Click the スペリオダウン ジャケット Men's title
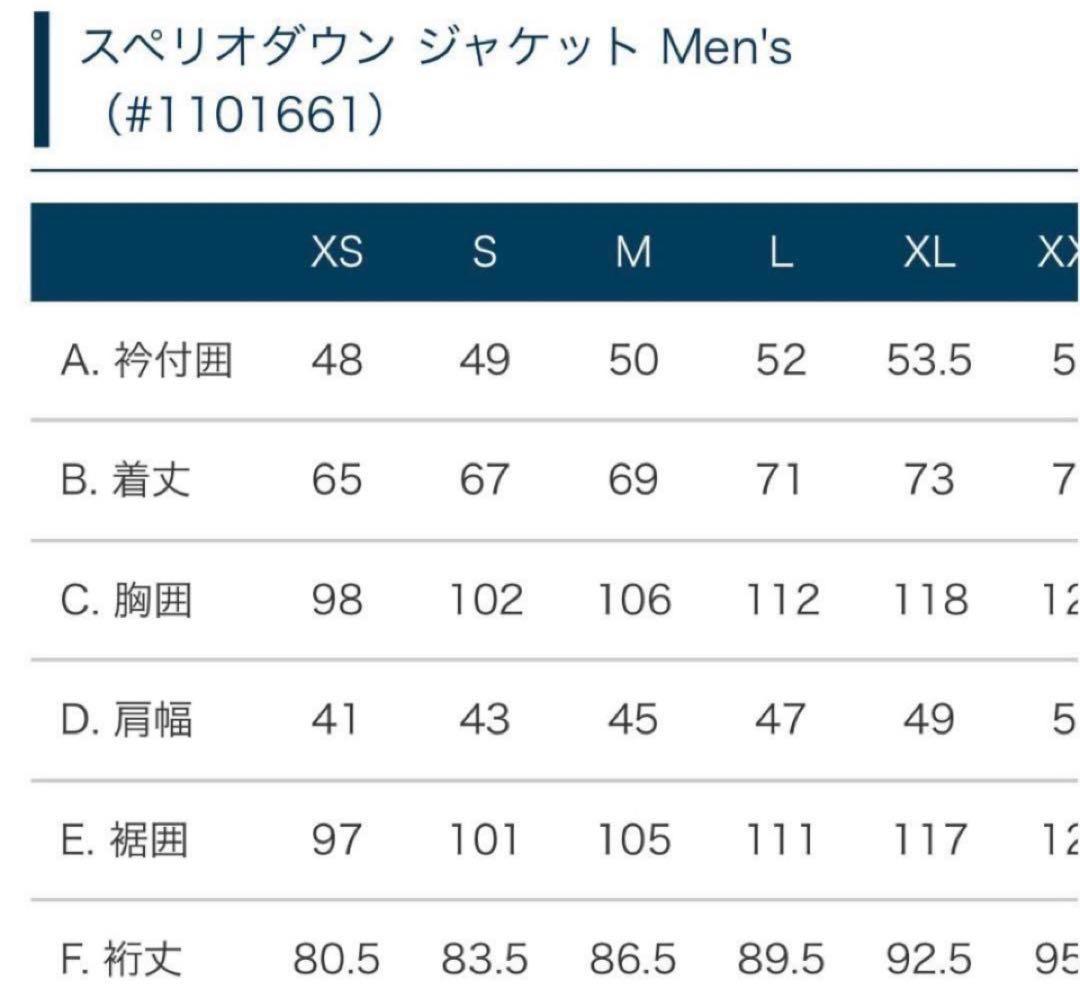This screenshot has width=1080, height=1007. click(x=435, y=50)
